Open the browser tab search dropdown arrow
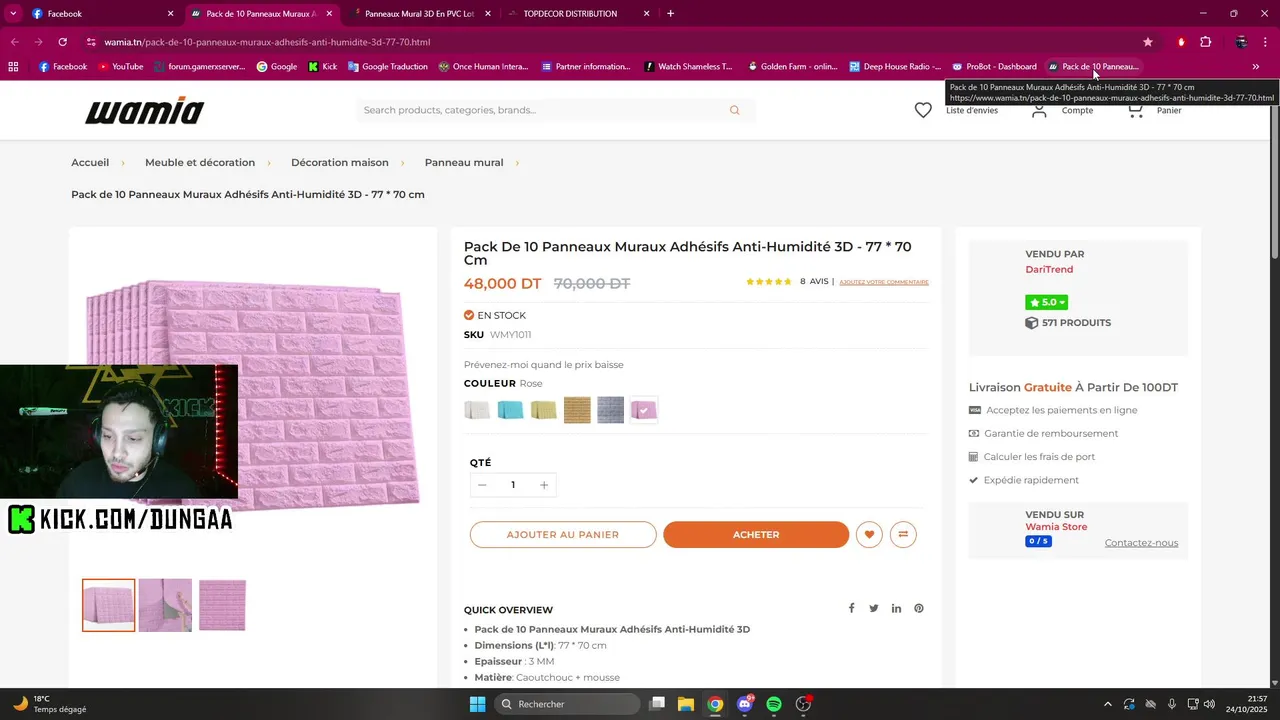1280x720 pixels. coord(13,14)
